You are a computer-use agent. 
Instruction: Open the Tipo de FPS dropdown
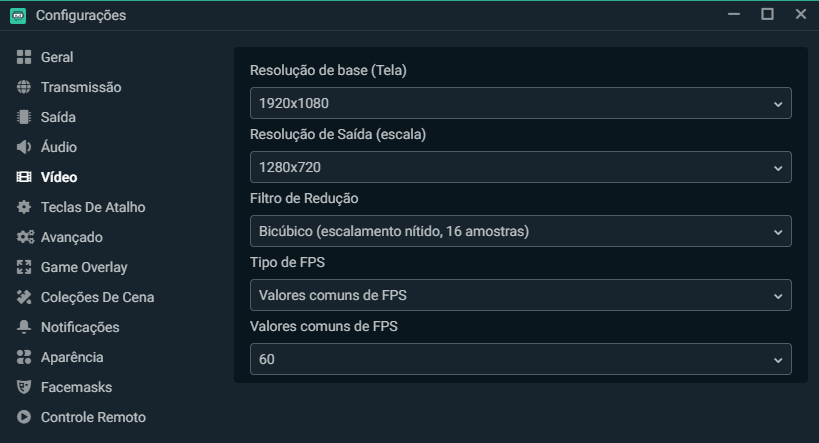(521, 295)
